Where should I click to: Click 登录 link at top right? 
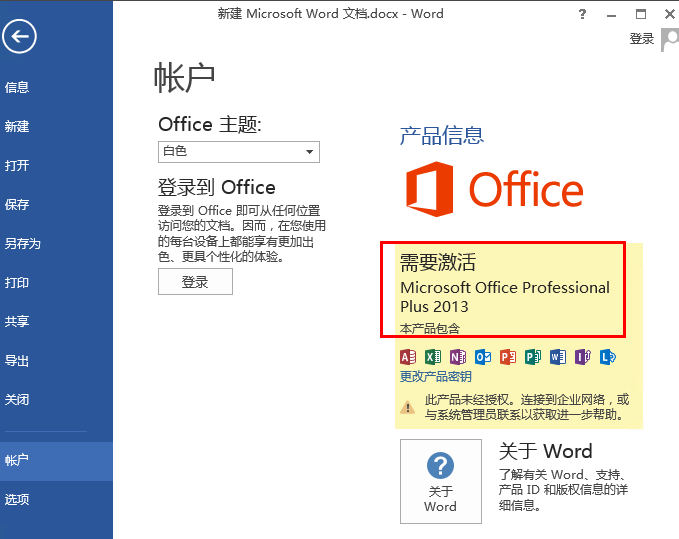[x=641, y=39]
